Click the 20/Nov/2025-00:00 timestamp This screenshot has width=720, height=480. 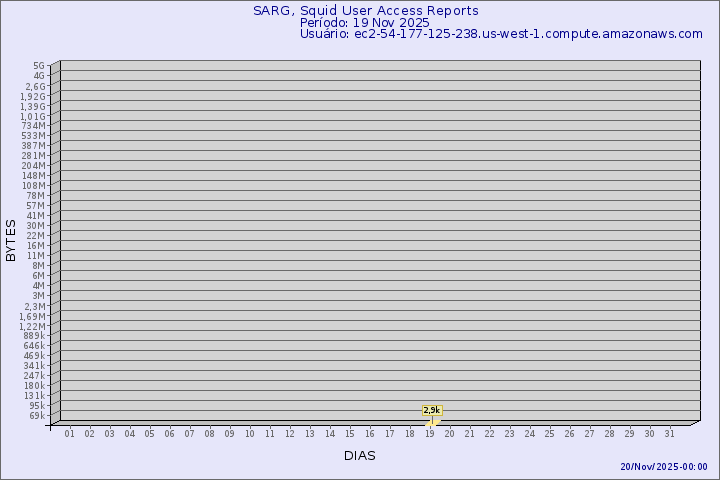tap(664, 467)
